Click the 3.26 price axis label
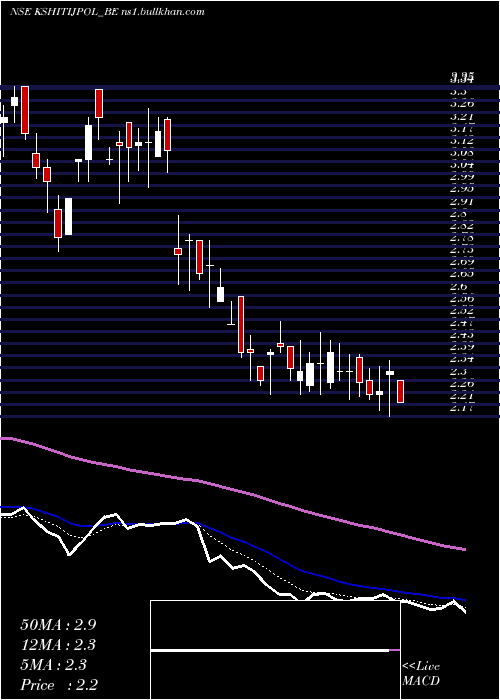This screenshot has width=500, height=700. point(462,104)
